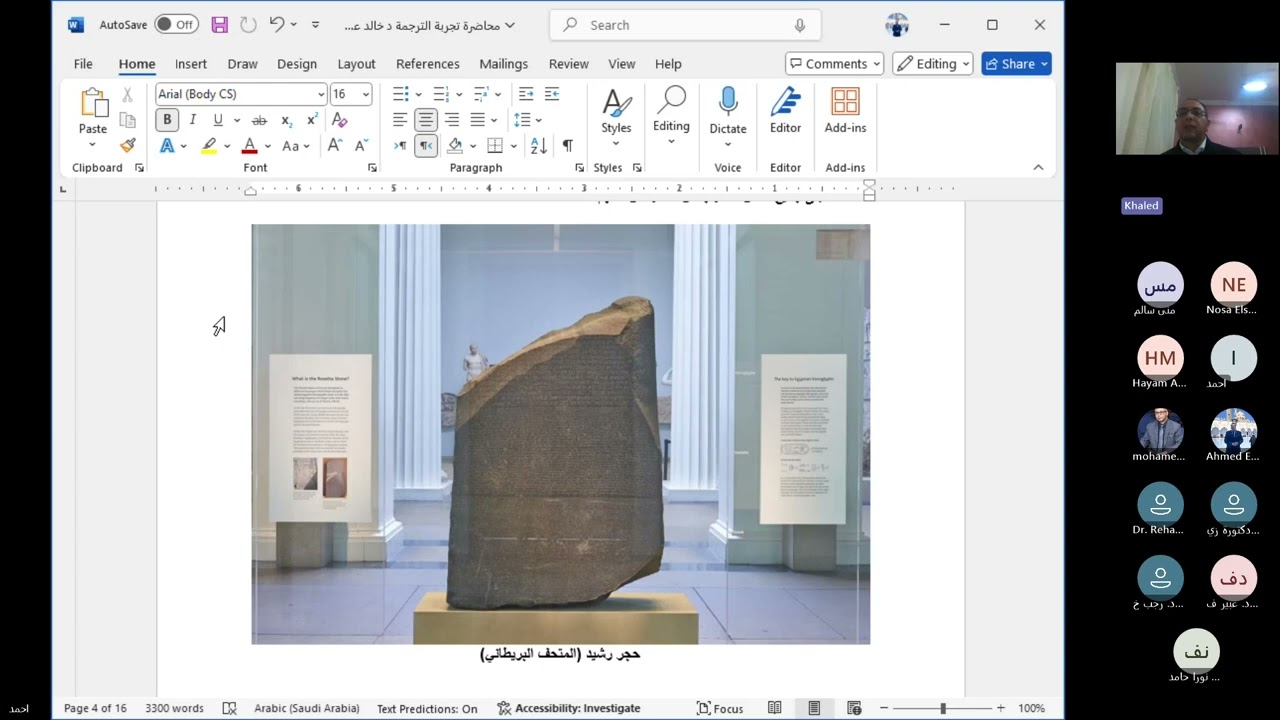The width and height of the screenshot is (1280, 720).
Task: Click Text Predictions: On status
Action: coord(427,708)
